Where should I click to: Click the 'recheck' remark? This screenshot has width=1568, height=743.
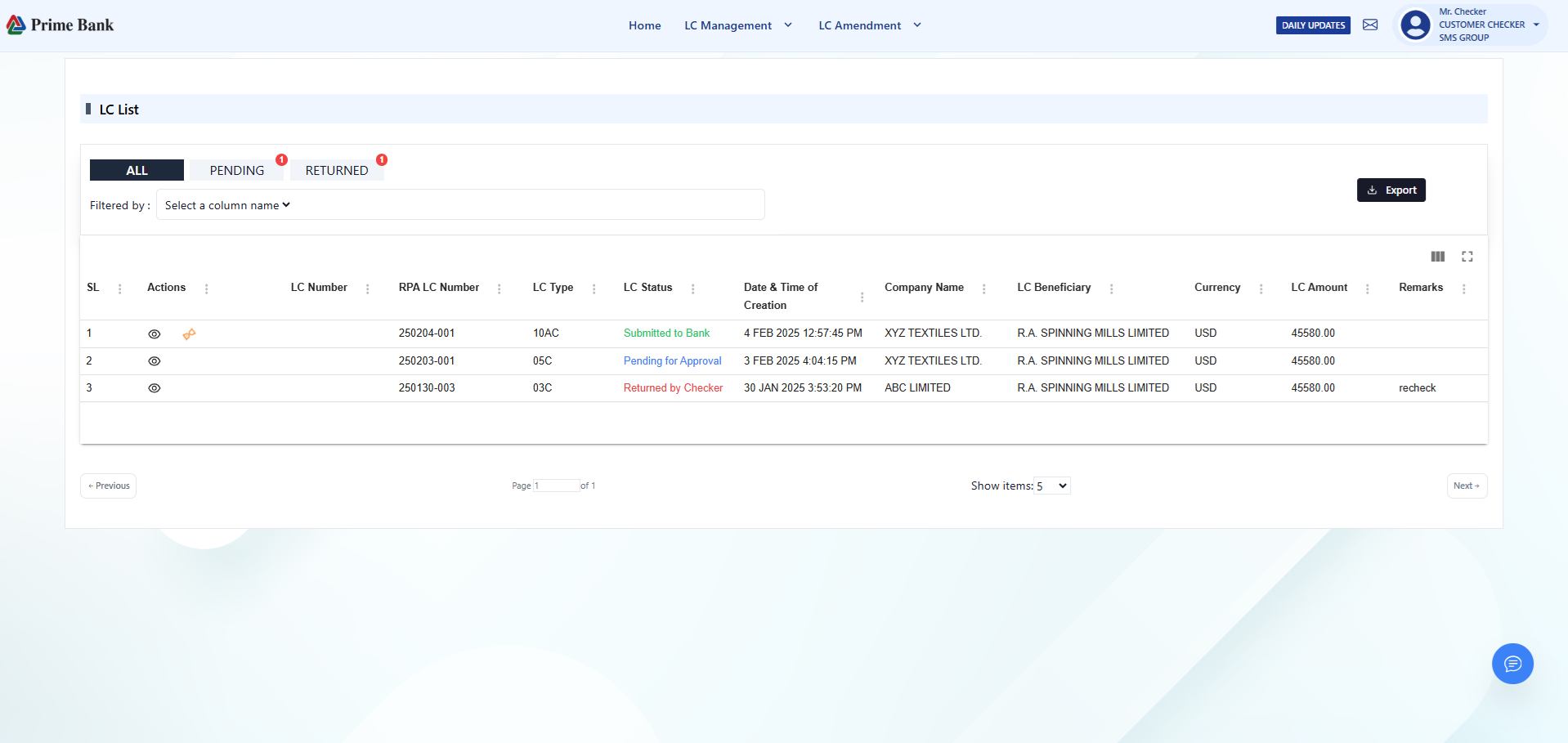pos(1417,388)
